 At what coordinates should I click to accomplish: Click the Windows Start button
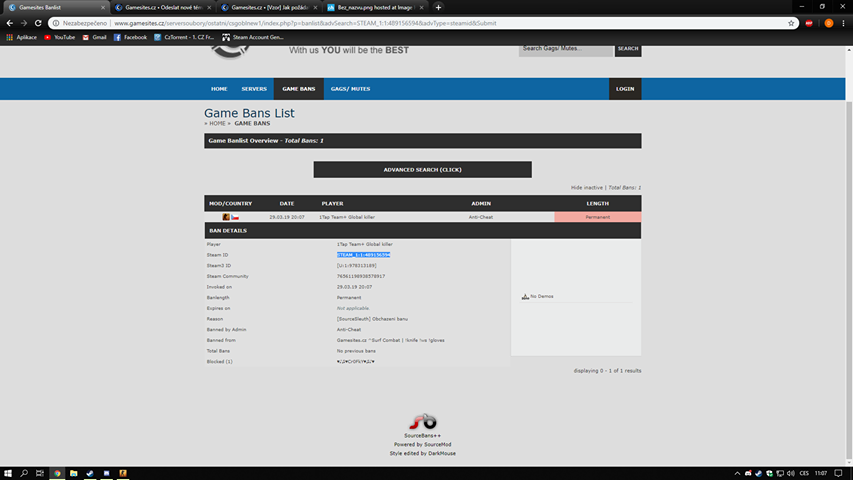click(x=8, y=473)
